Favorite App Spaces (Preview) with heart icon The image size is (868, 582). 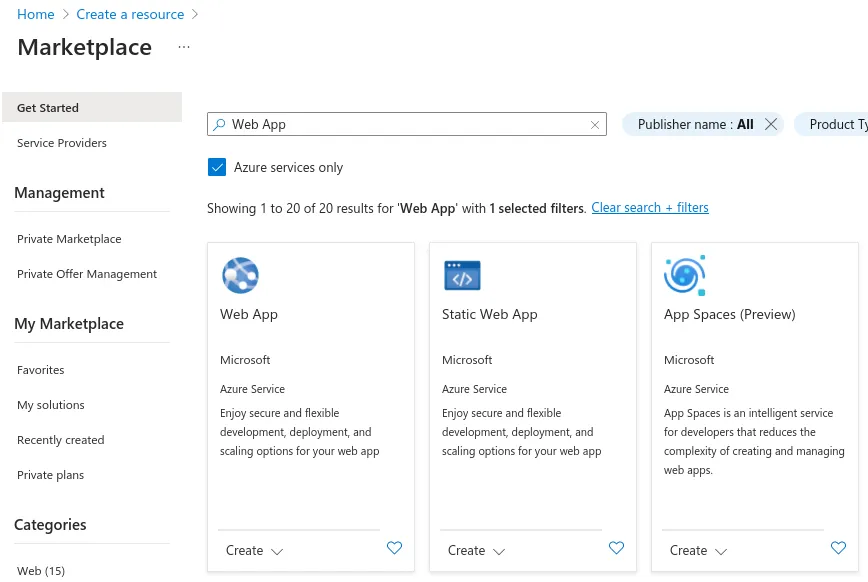tap(838, 548)
